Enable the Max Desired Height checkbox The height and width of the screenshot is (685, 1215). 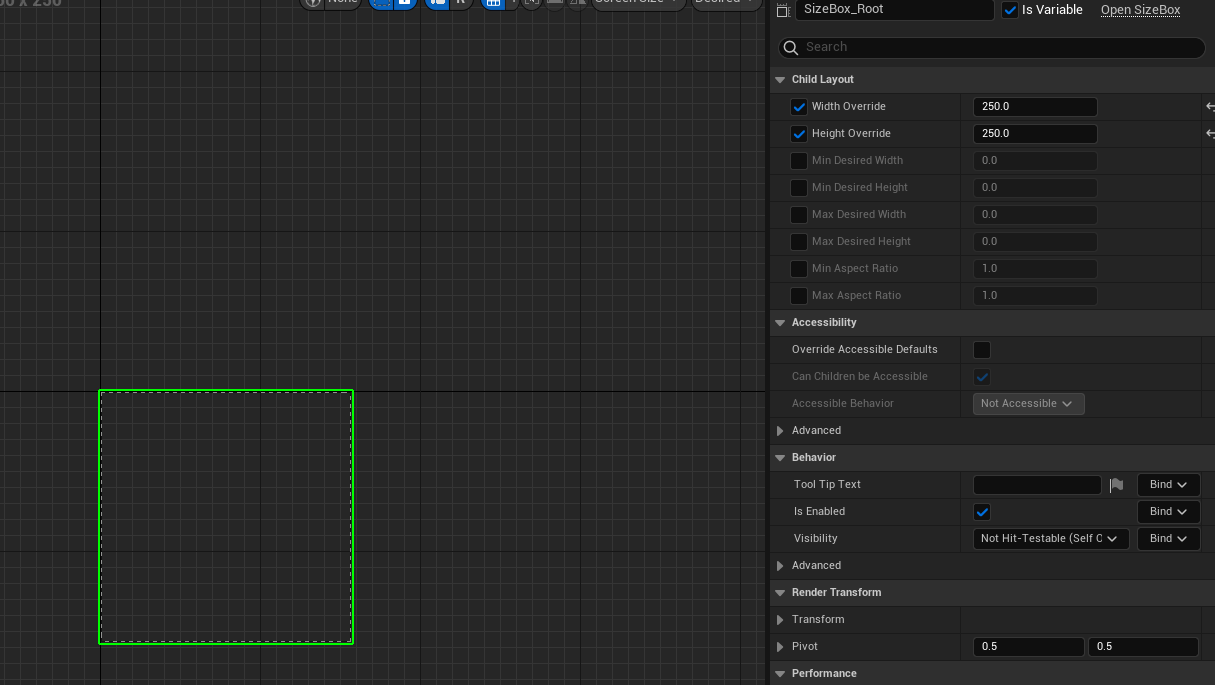pyautogui.click(x=799, y=242)
